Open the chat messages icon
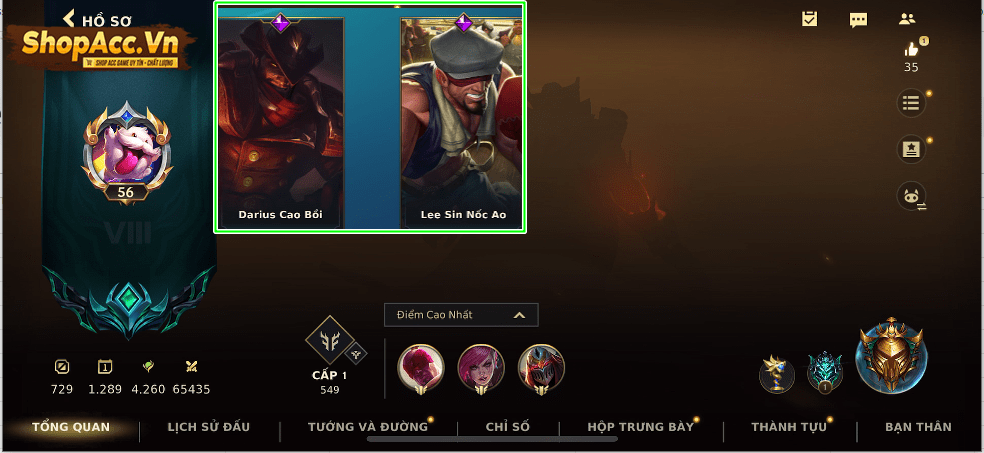 pos(858,20)
